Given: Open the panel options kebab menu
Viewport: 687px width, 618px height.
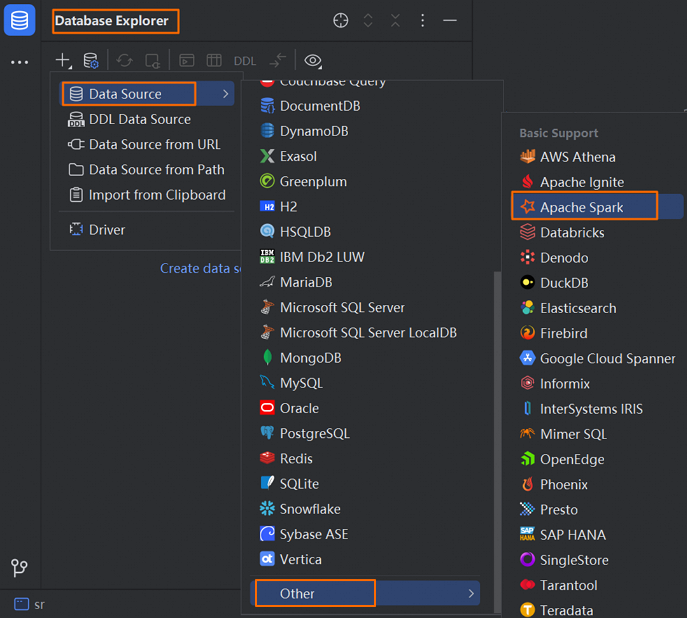Looking at the screenshot, I should [422, 20].
